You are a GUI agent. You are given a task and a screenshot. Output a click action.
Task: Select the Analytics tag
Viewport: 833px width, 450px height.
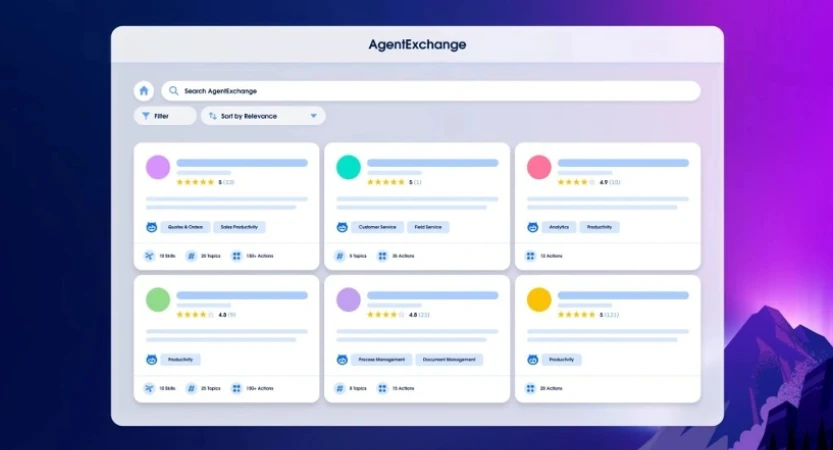pos(559,227)
